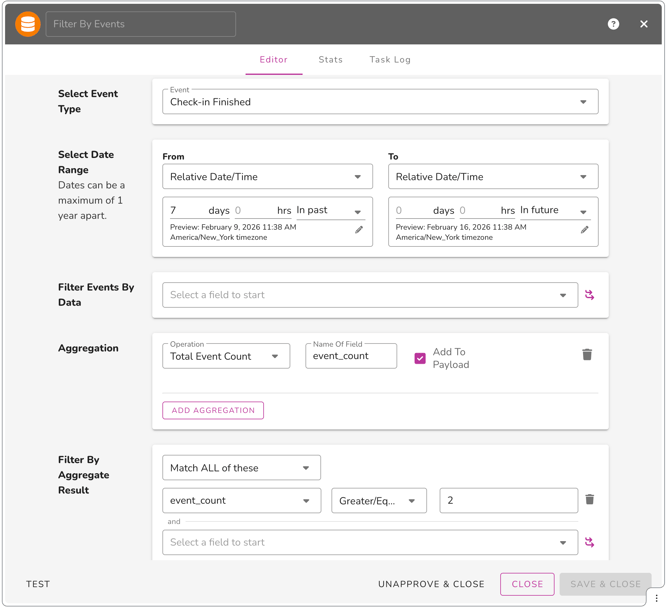Open help via the question mark icon
This screenshot has height=609, width=670.
tap(613, 24)
